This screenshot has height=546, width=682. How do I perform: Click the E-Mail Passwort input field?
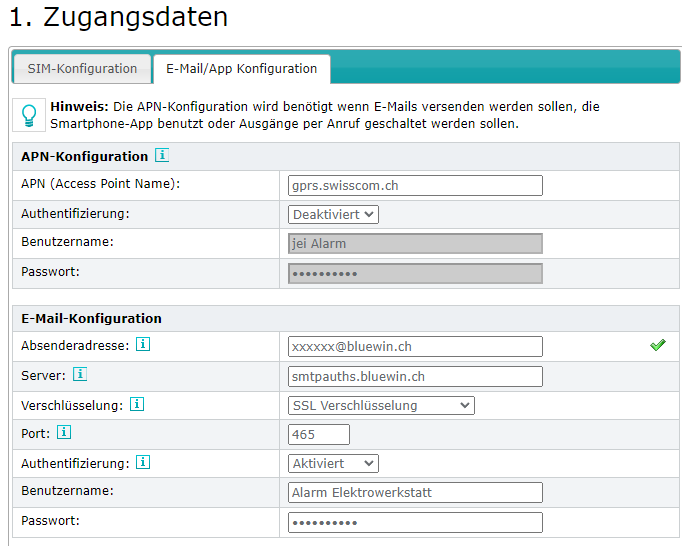click(415, 522)
